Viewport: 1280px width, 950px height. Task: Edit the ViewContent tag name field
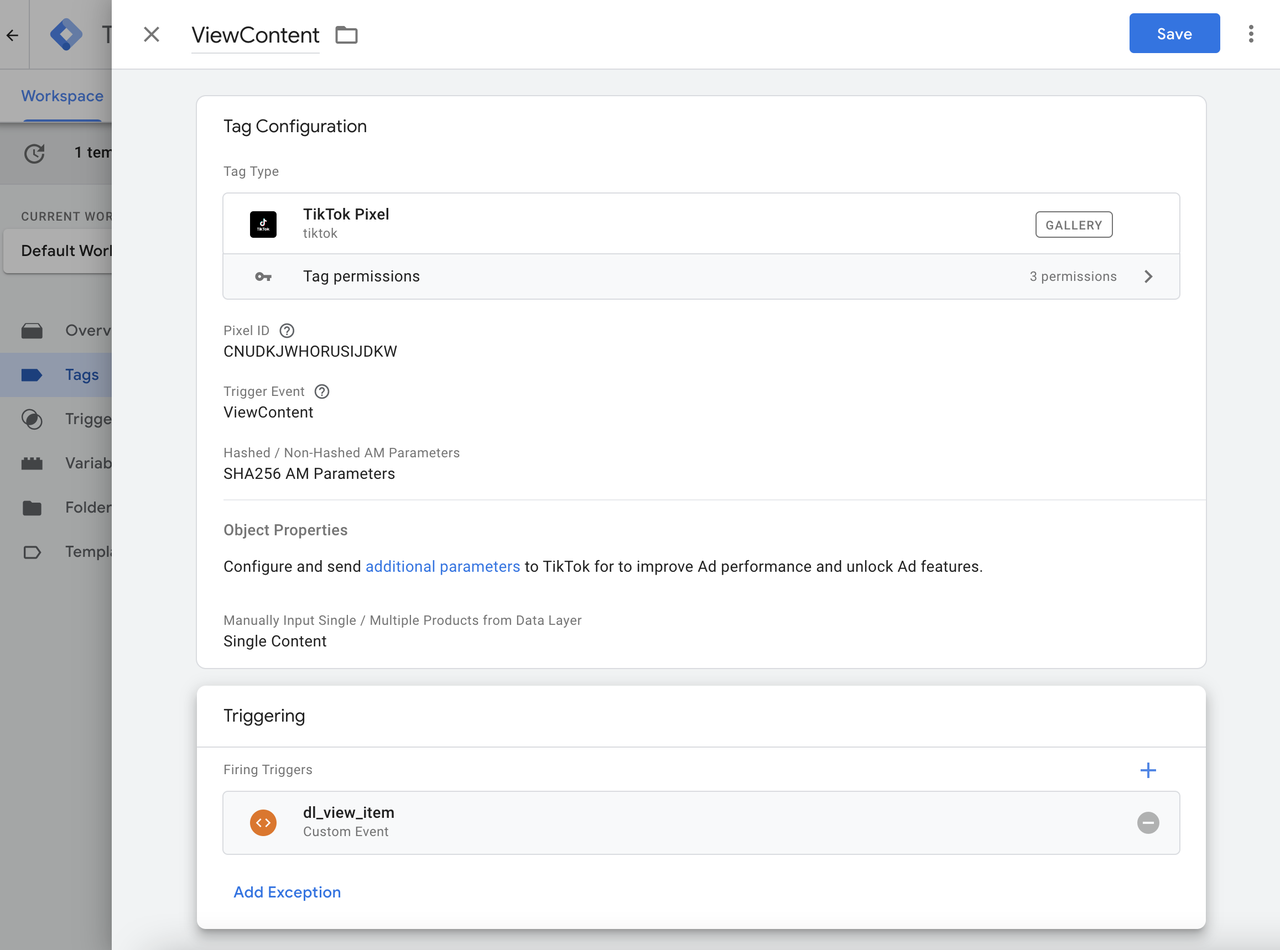click(256, 35)
